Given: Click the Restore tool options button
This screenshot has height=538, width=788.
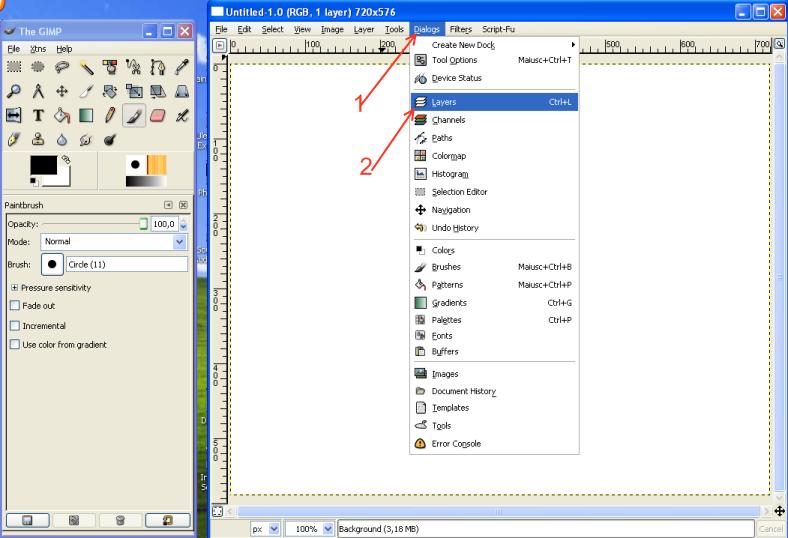Looking at the screenshot, I should coord(74,520).
